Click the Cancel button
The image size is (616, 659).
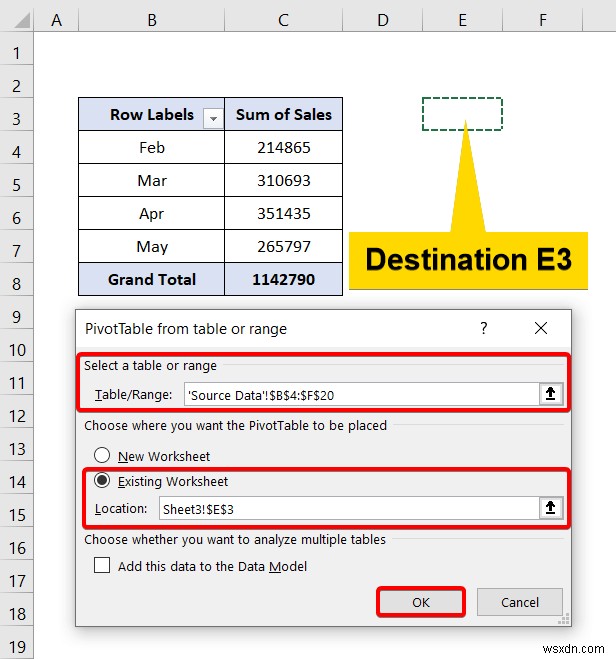click(520, 602)
